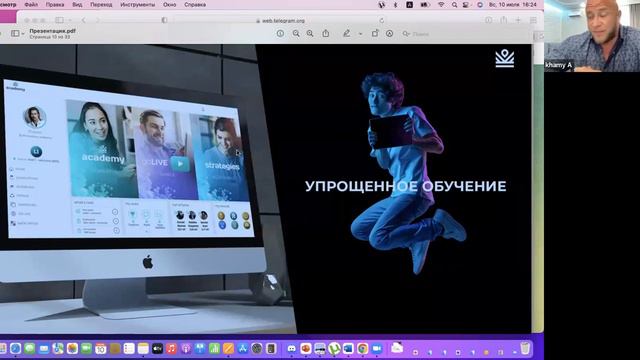Open Notes from the Dock
This screenshot has height=360, width=640.
click(x=143, y=349)
